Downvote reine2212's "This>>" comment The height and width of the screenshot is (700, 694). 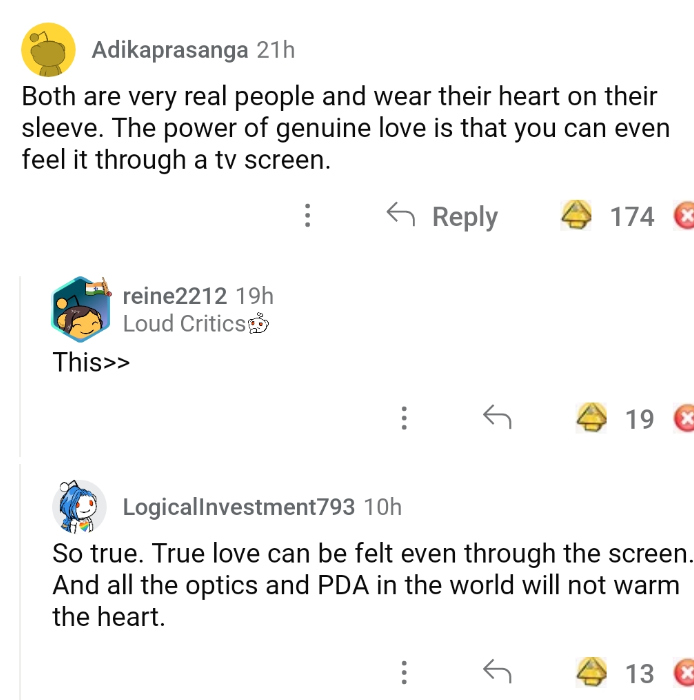click(685, 418)
